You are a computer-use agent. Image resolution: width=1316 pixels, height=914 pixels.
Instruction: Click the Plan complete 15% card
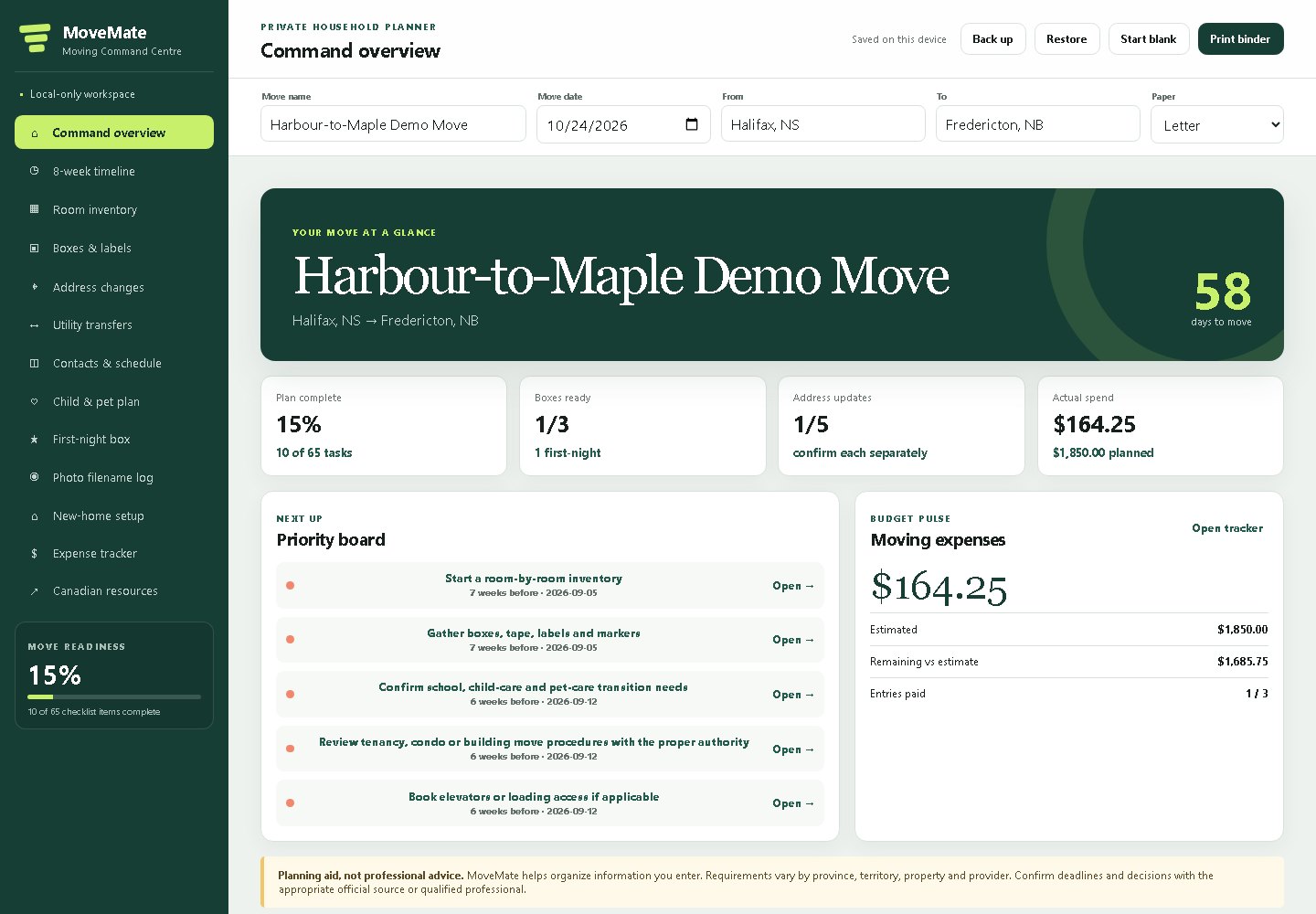coord(384,426)
